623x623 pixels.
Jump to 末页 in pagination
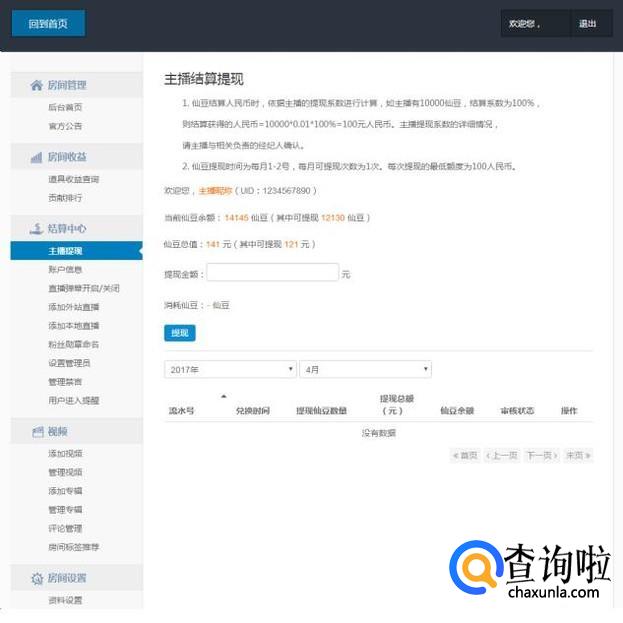point(578,456)
